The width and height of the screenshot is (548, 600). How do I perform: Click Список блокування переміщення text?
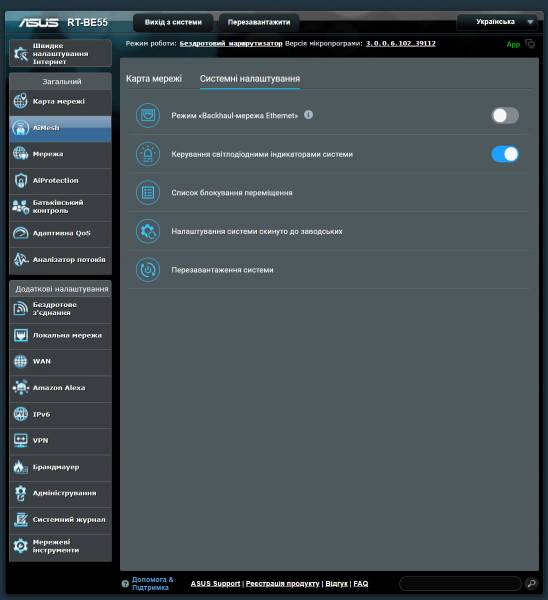(x=232, y=193)
